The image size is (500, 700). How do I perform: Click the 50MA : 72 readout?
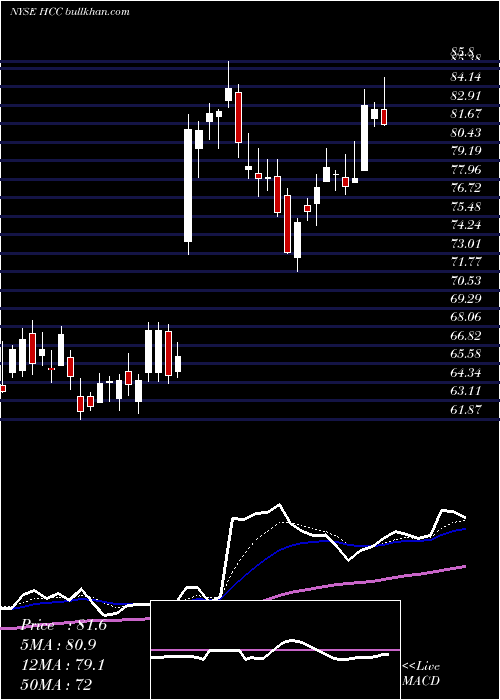[58, 685]
